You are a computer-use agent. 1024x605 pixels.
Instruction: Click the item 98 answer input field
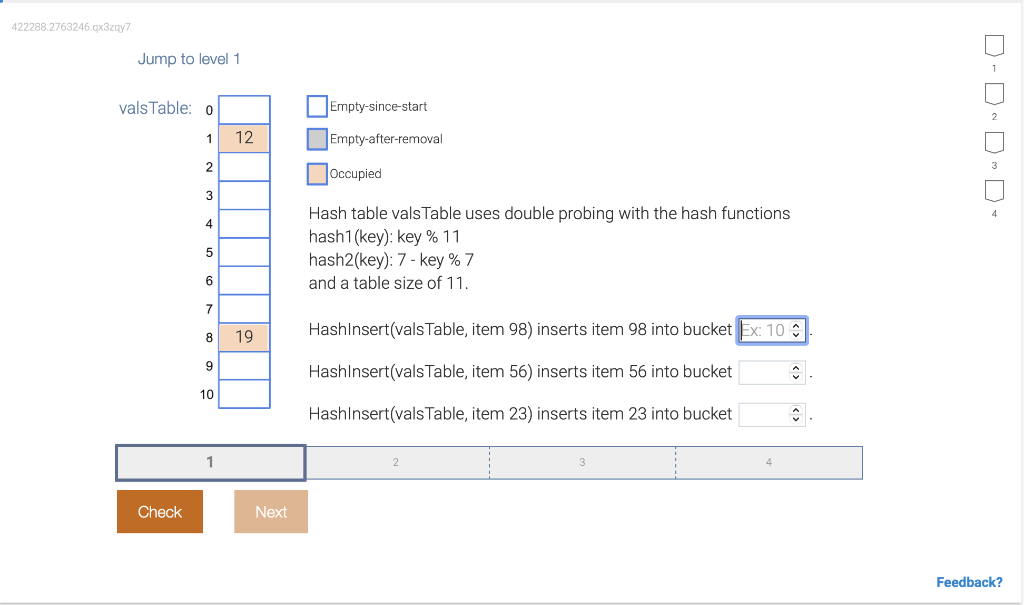(x=765, y=330)
